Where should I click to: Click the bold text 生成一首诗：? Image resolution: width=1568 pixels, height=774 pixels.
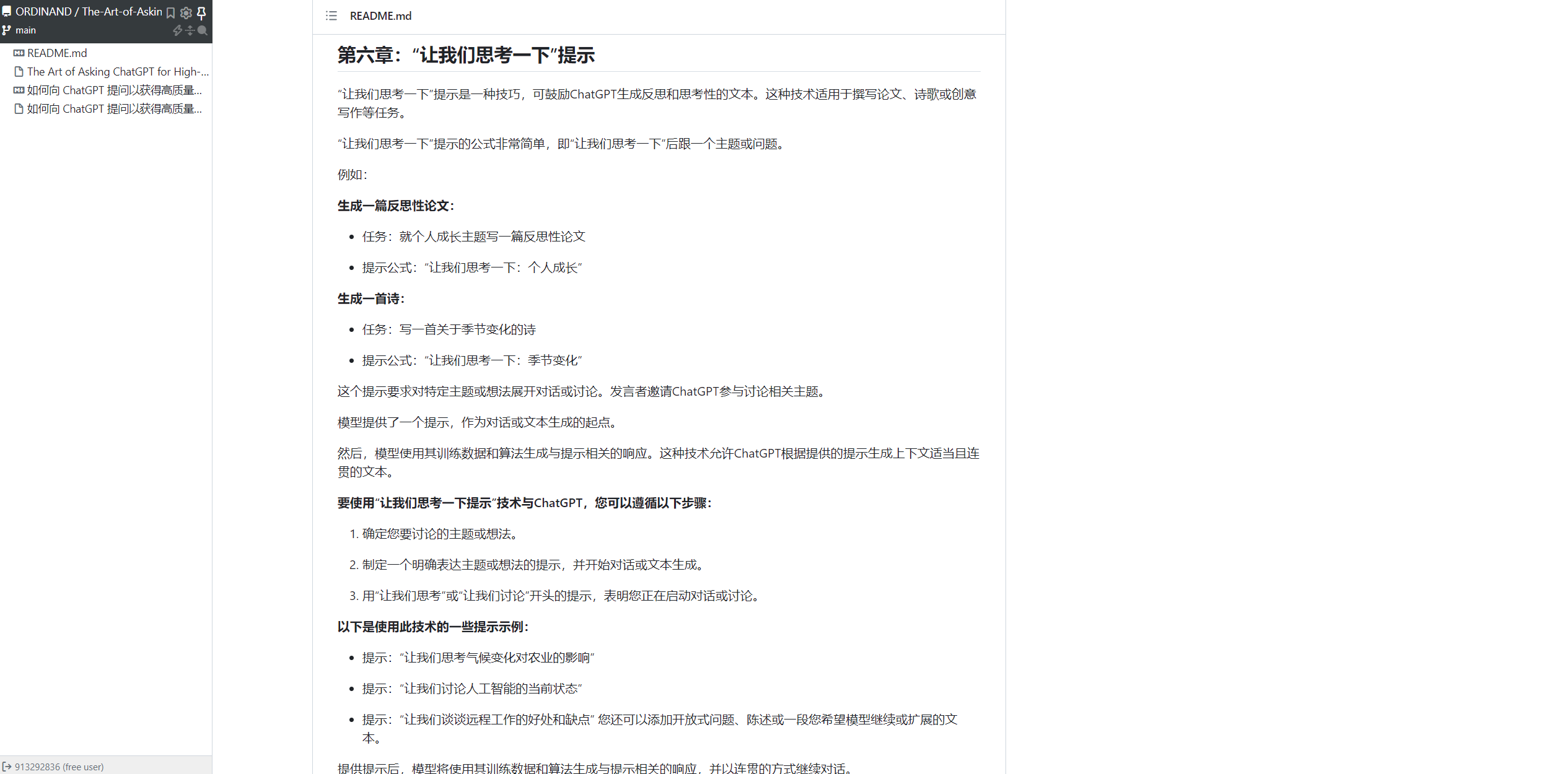371,298
